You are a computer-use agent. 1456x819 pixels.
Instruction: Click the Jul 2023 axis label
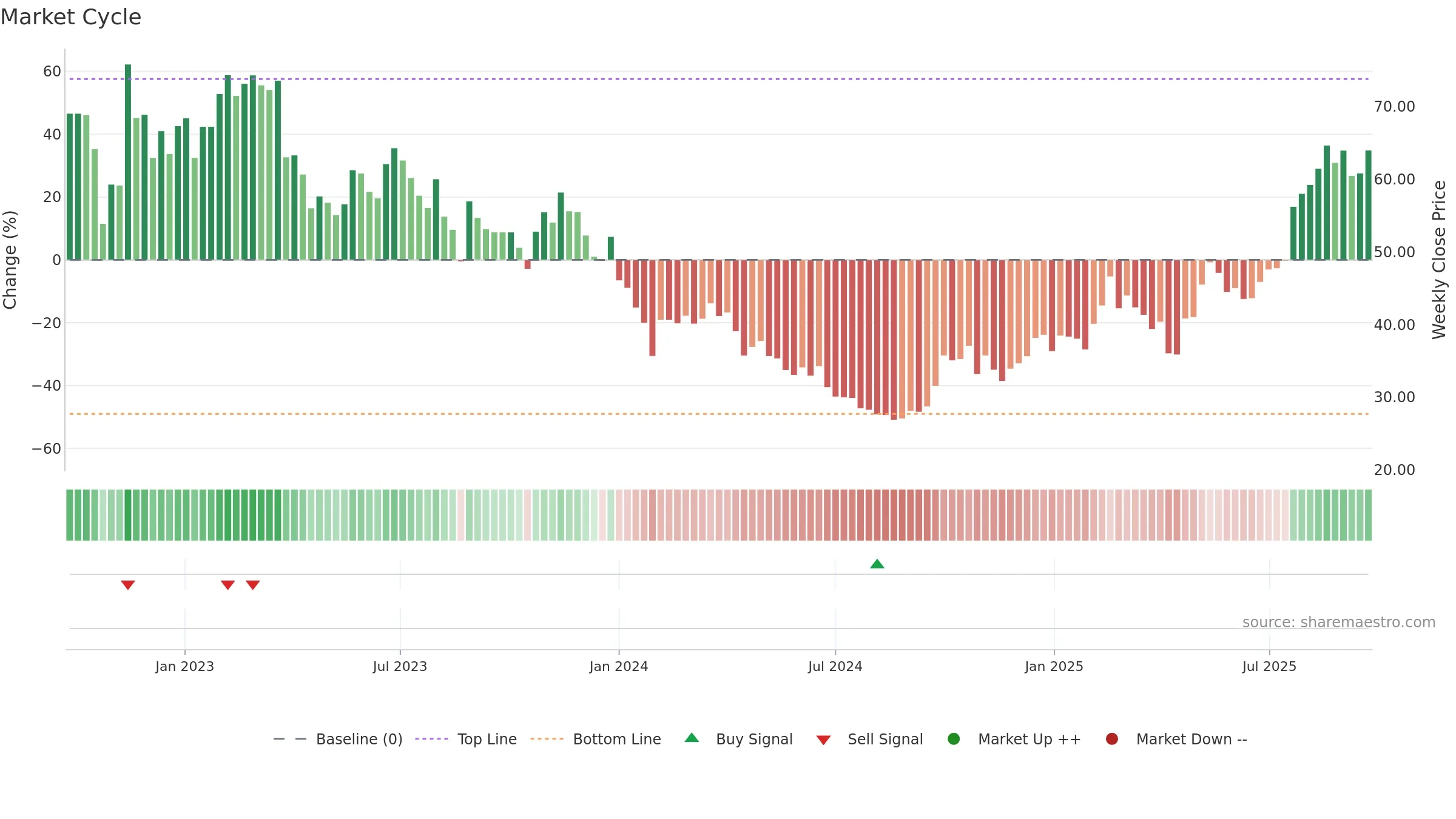point(400,667)
